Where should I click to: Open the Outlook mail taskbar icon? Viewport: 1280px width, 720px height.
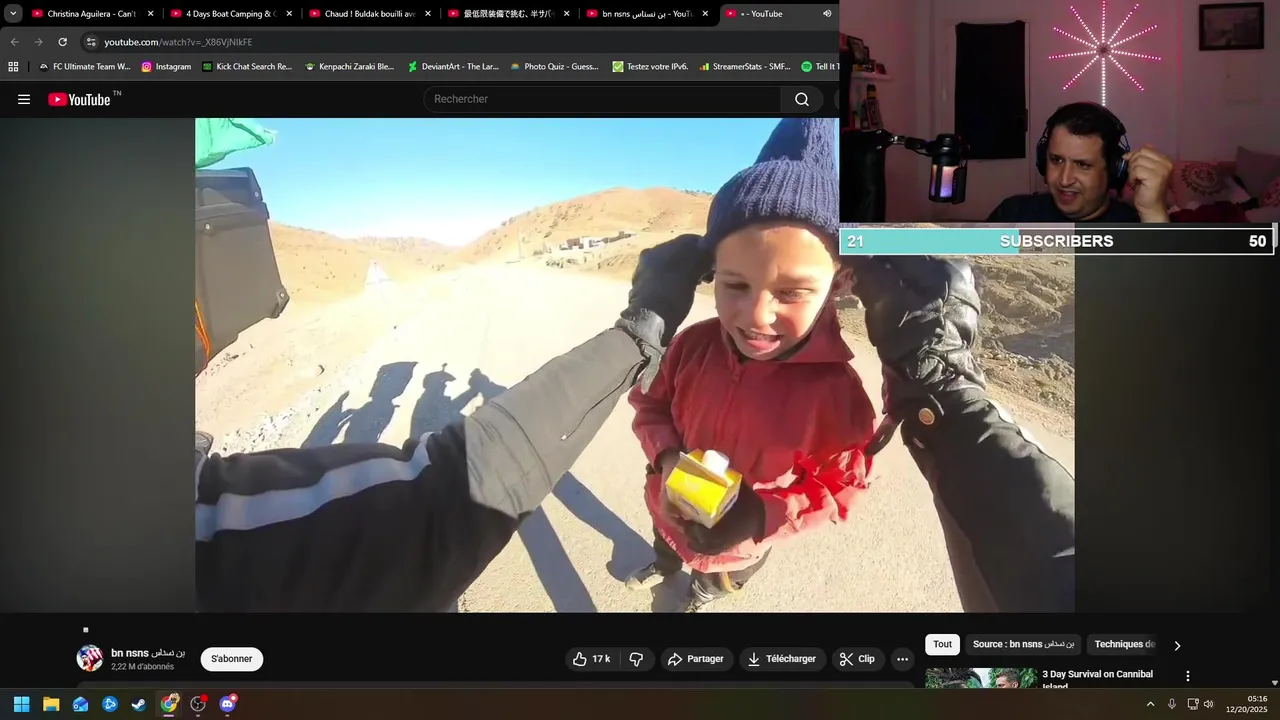click(80, 704)
